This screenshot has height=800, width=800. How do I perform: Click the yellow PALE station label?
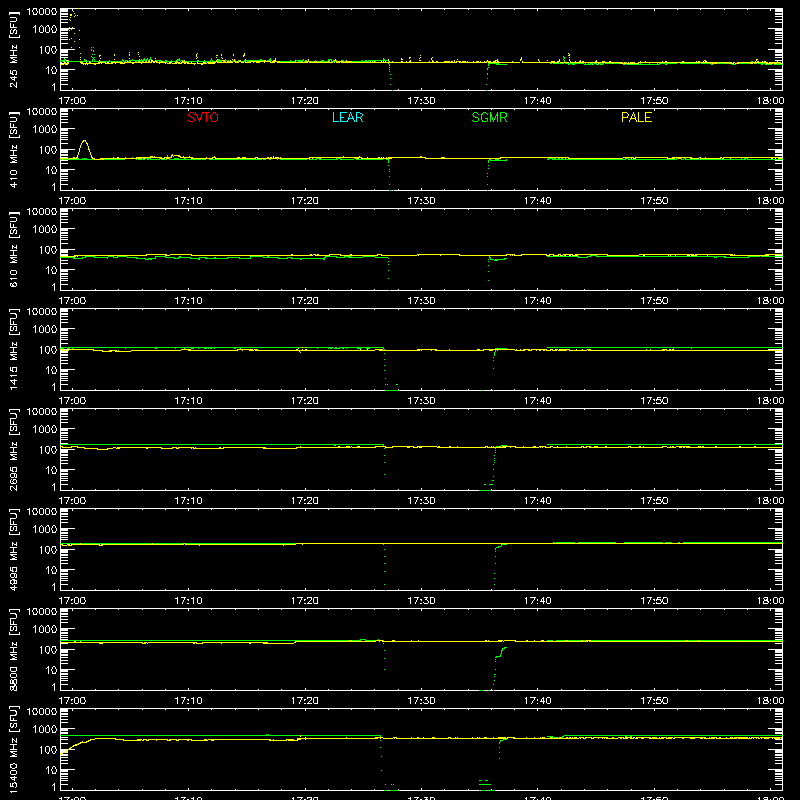point(636,117)
